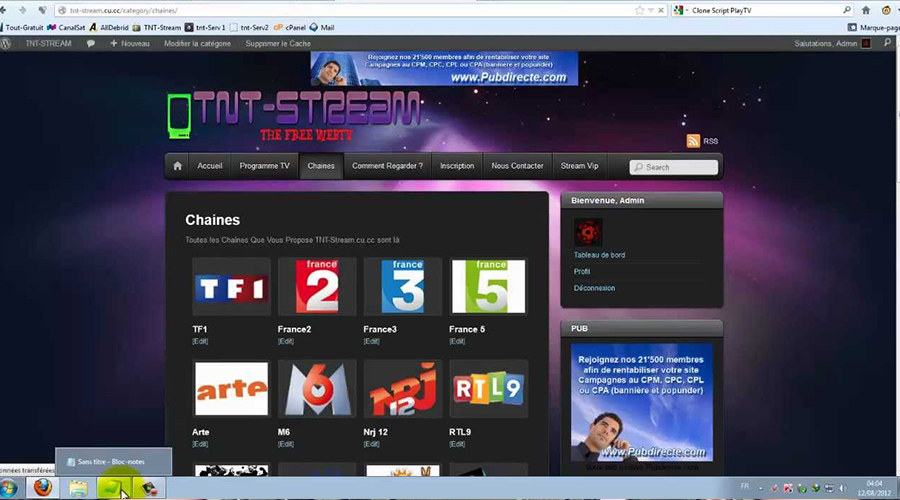900x500 pixels.
Task: Click Edit link under France3
Action: click(371, 342)
